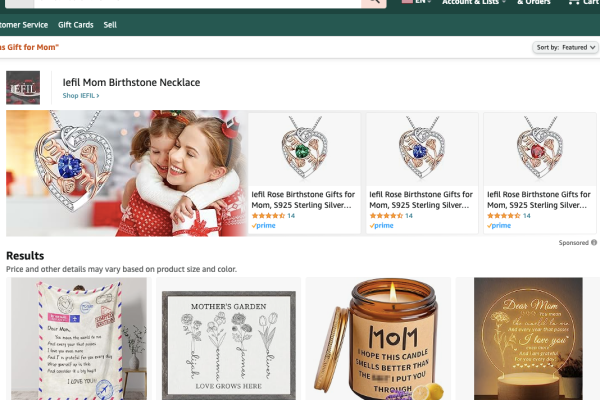Screen dimensions: 600x400
Task: Click Prime badge under green necklace
Action: click(x=264, y=225)
